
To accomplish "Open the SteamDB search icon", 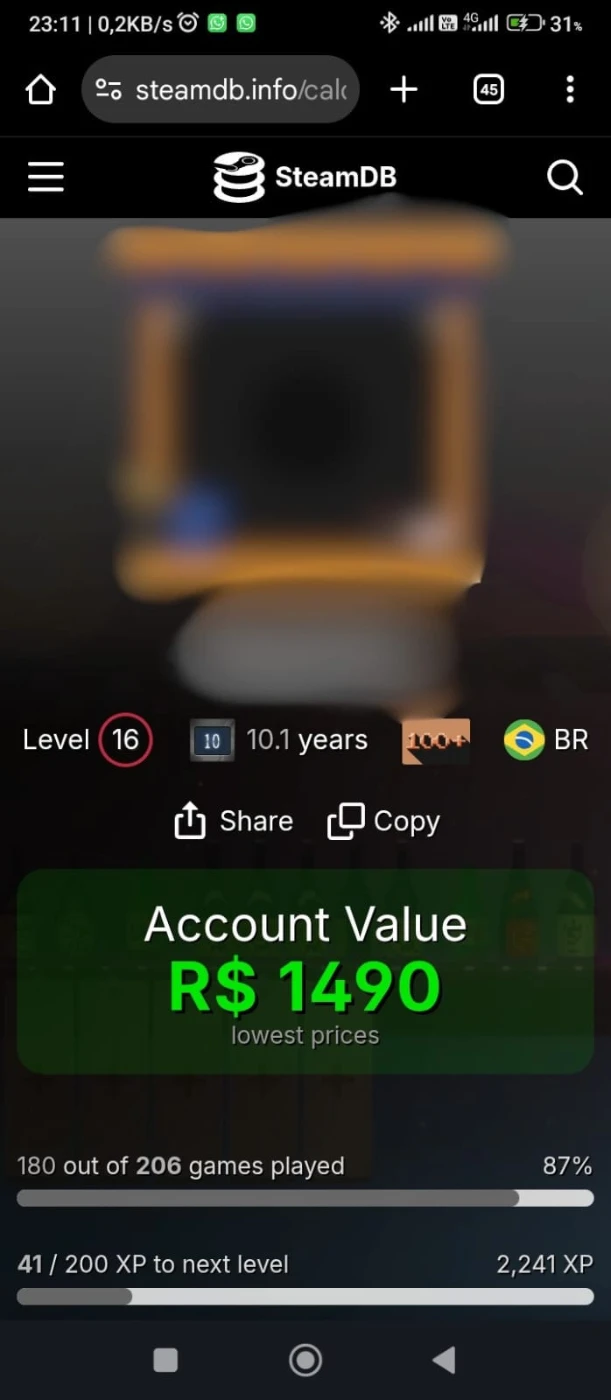I will 565,178.
